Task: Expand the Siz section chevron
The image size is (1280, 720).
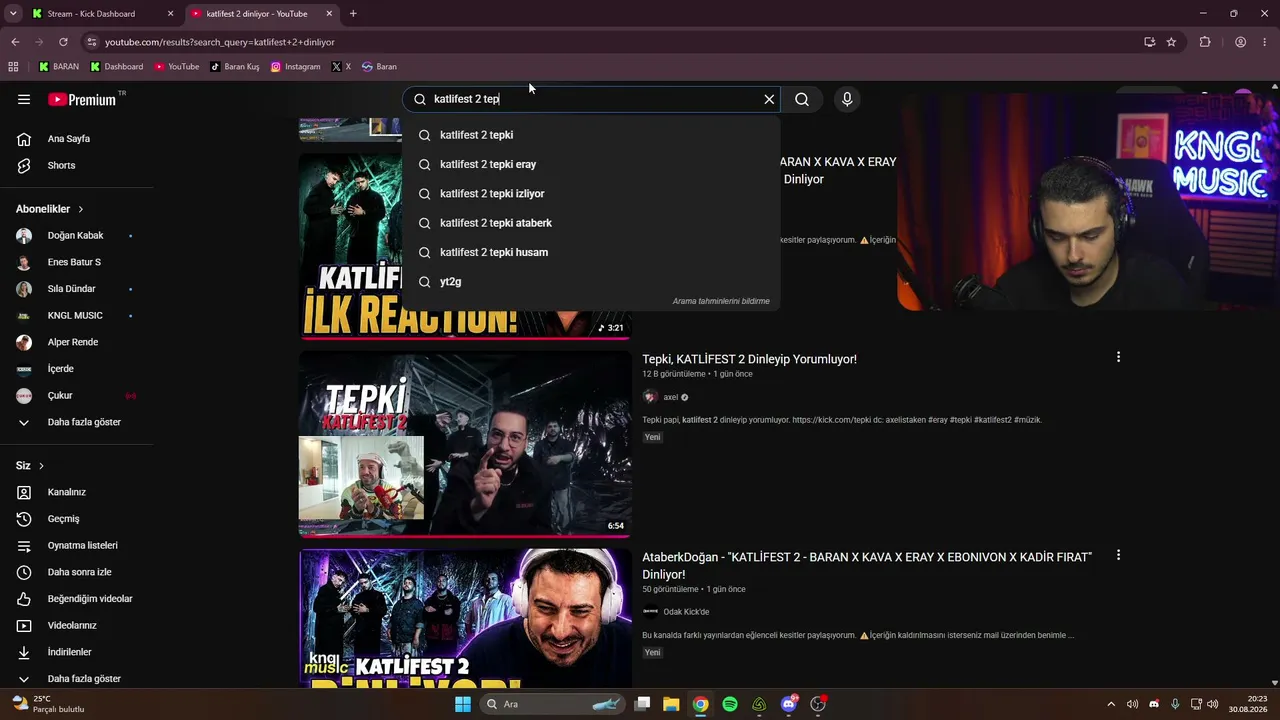Action: (41, 466)
